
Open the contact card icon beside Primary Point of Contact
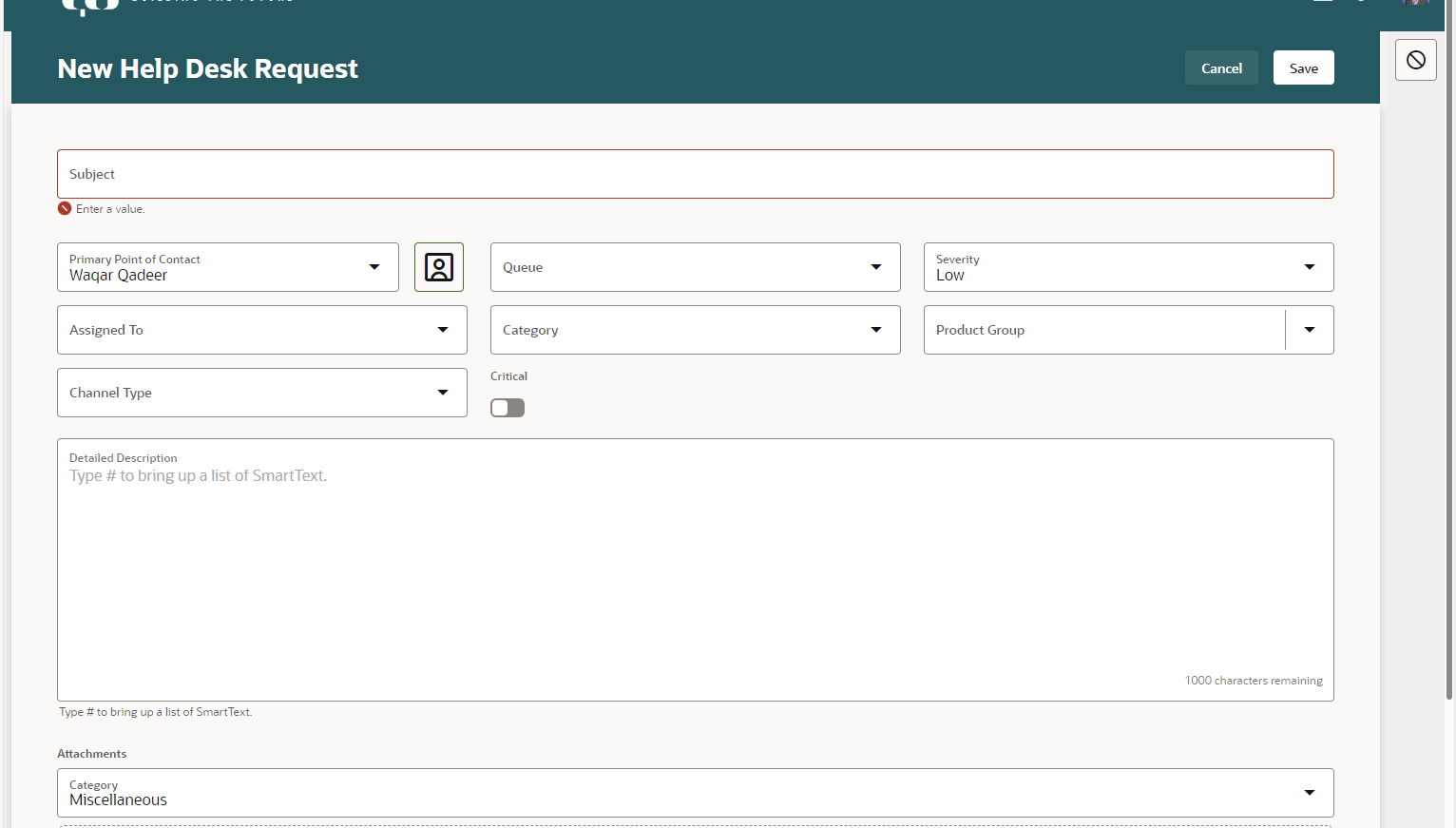(x=438, y=267)
